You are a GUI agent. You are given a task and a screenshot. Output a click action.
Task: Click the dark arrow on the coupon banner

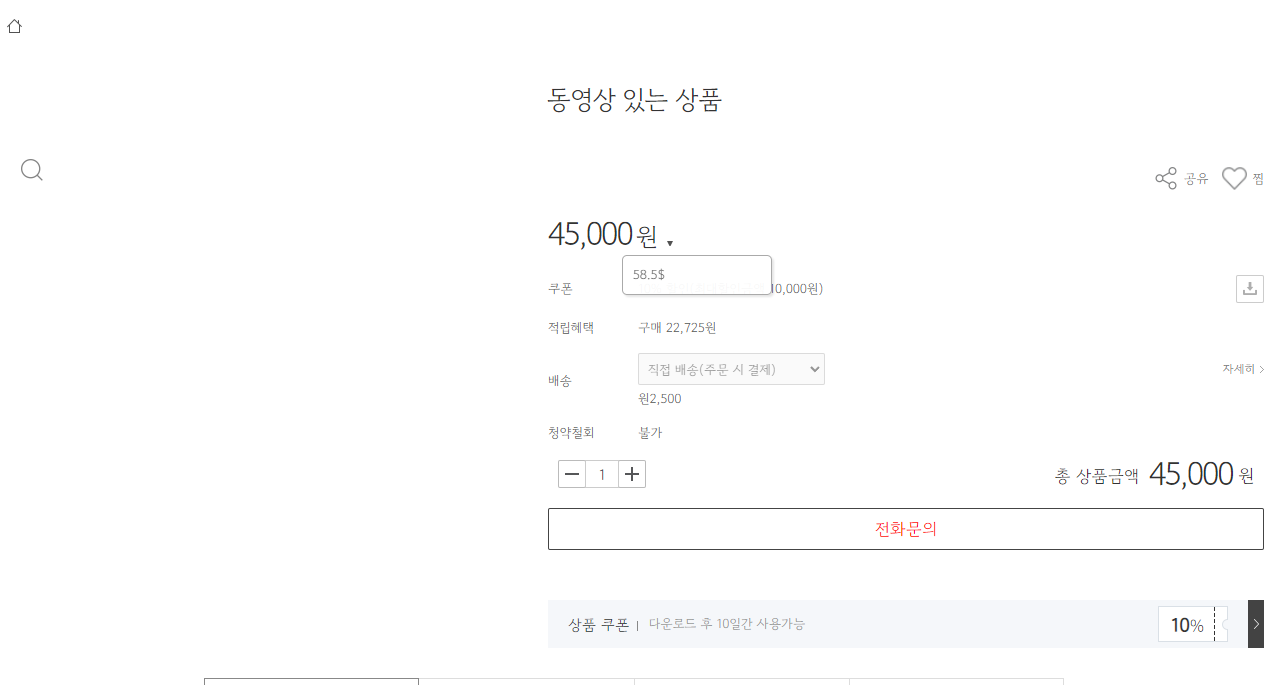click(1256, 624)
